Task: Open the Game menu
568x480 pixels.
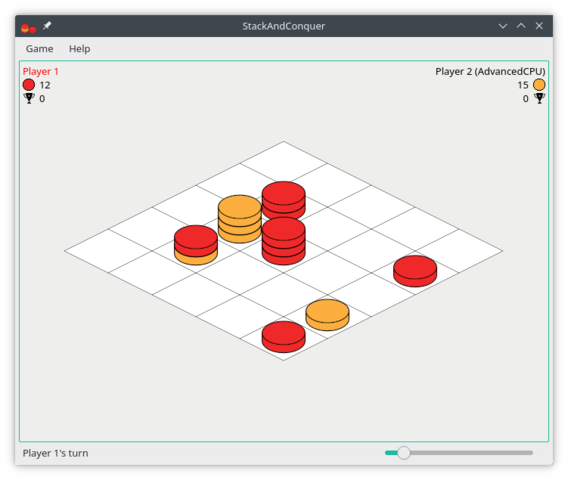Action: [x=39, y=49]
